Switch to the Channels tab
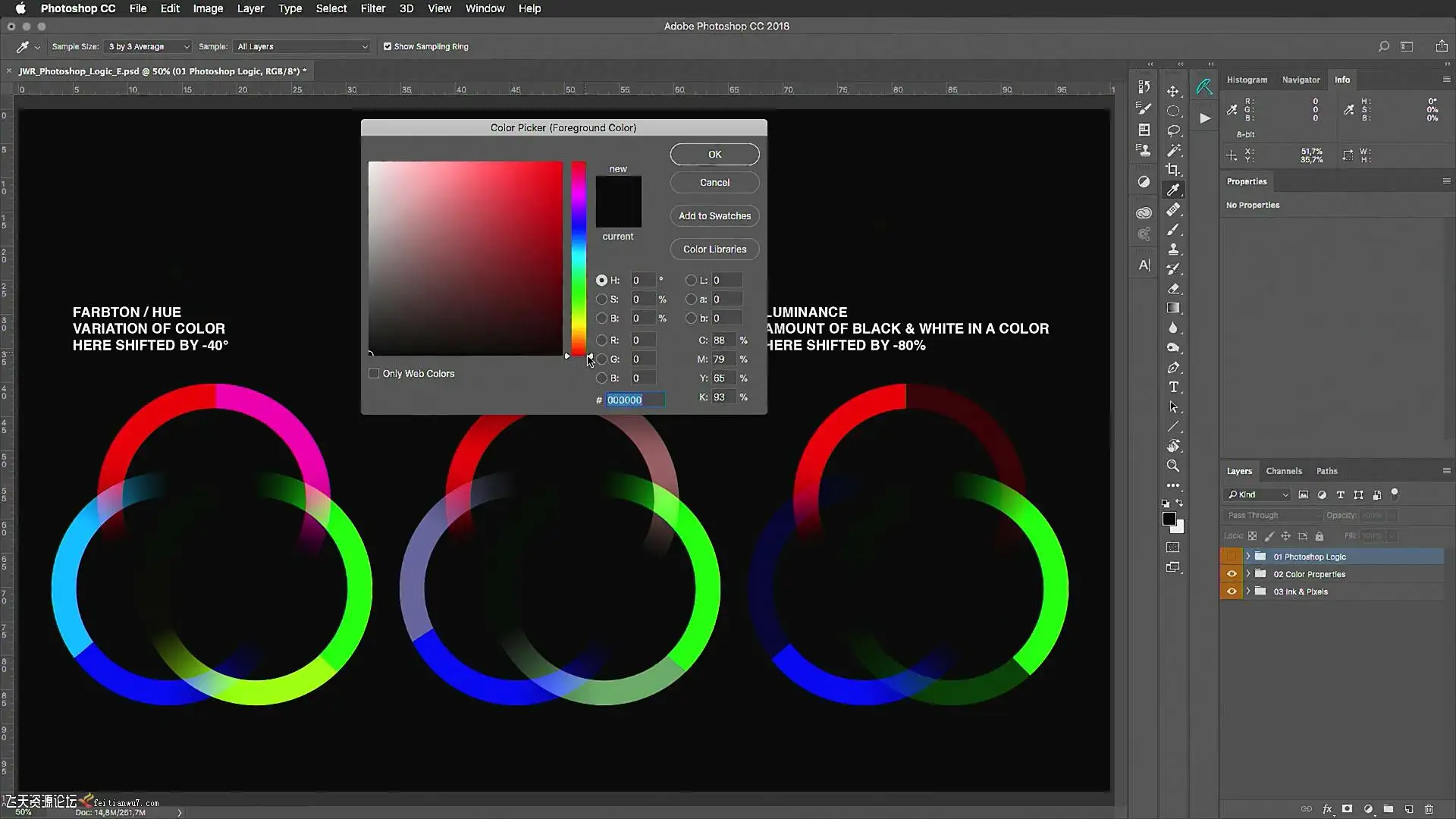This screenshot has height=819, width=1456. (1283, 471)
